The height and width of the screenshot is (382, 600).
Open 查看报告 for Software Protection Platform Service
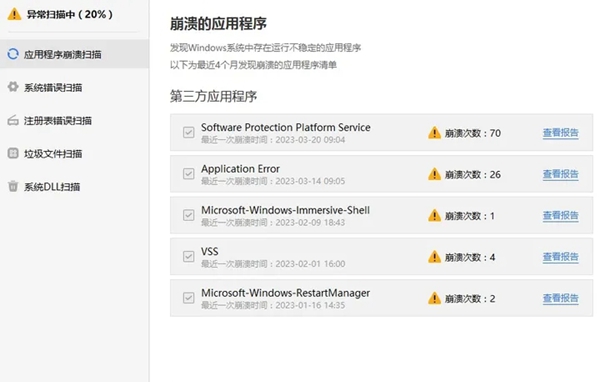point(561,133)
